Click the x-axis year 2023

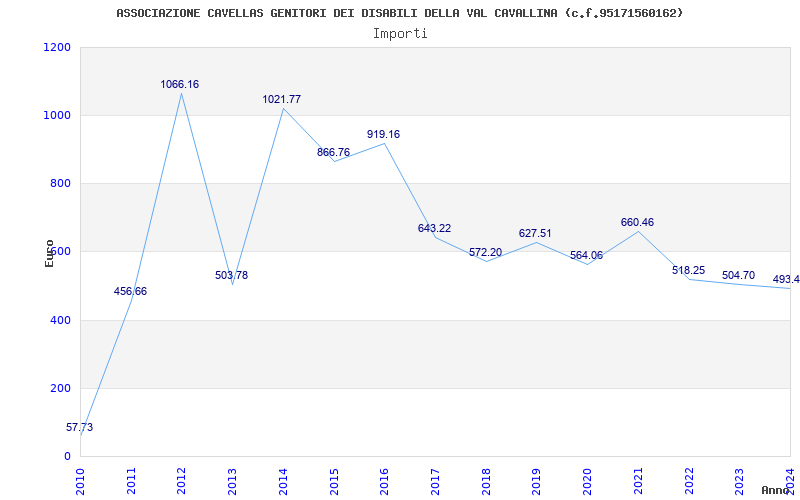(739, 481)
